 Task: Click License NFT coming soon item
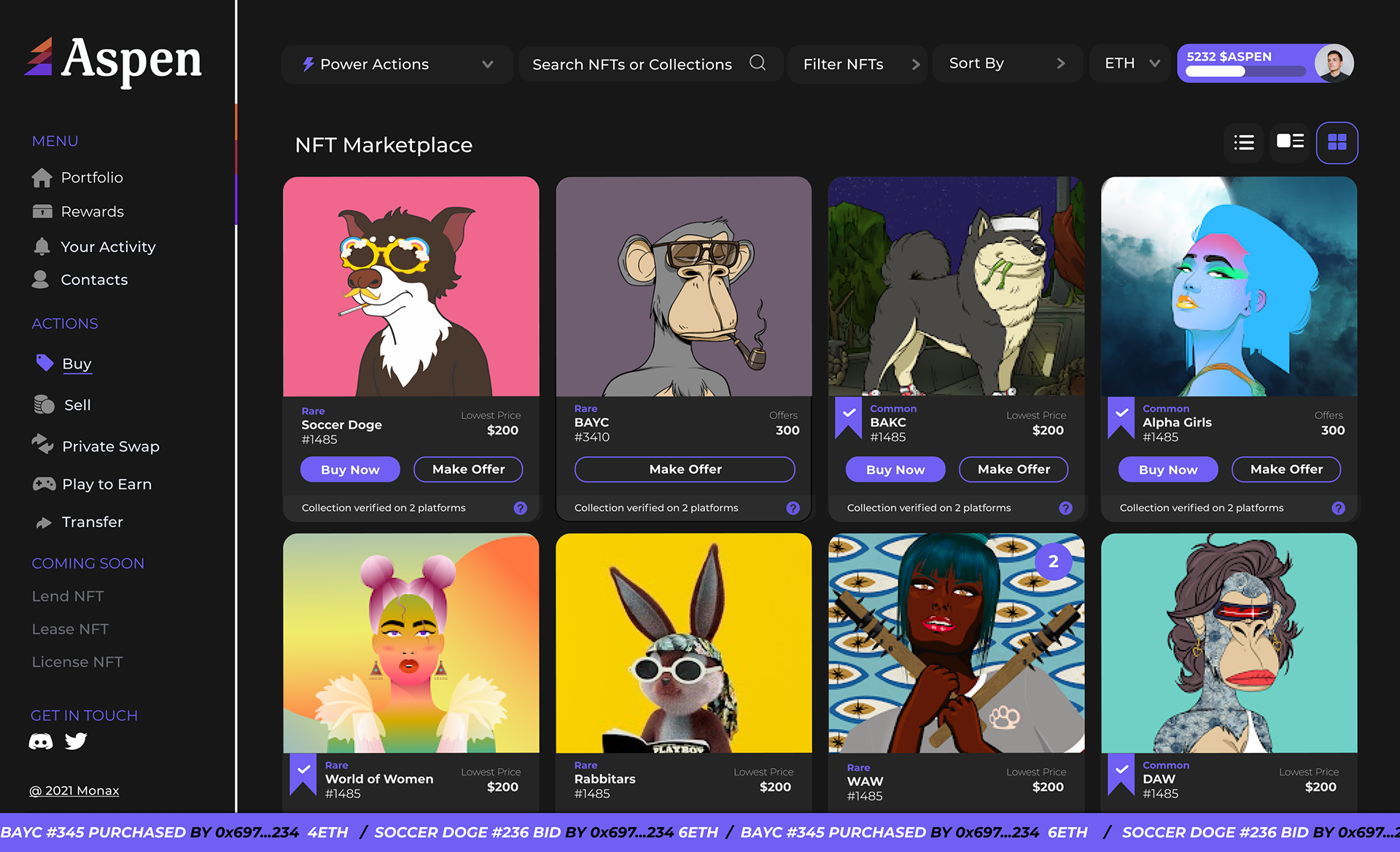[x=77, y=662]
